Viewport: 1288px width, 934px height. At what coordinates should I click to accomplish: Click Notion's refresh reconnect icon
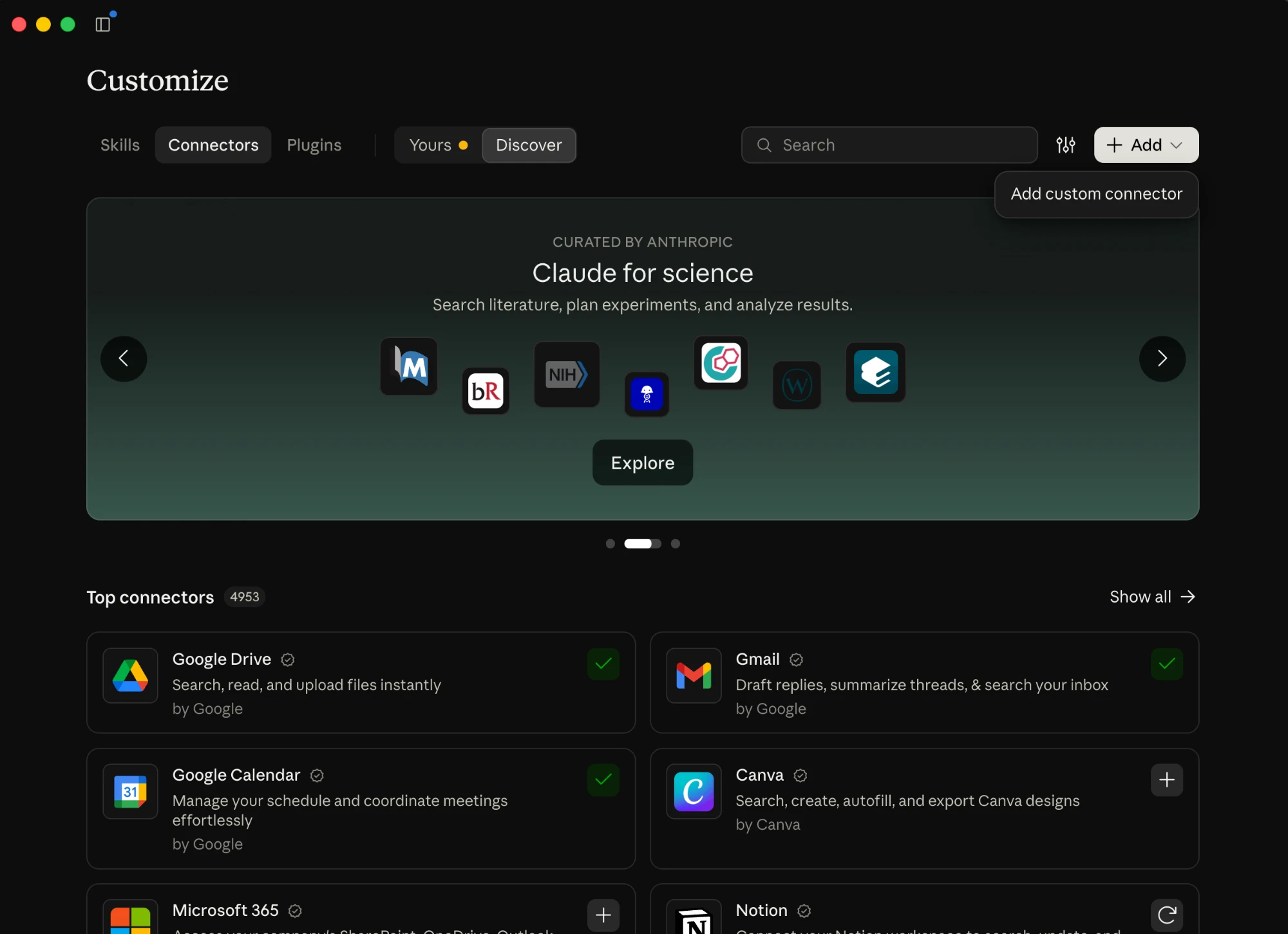pyautogui.click(x=1167, y=915)
